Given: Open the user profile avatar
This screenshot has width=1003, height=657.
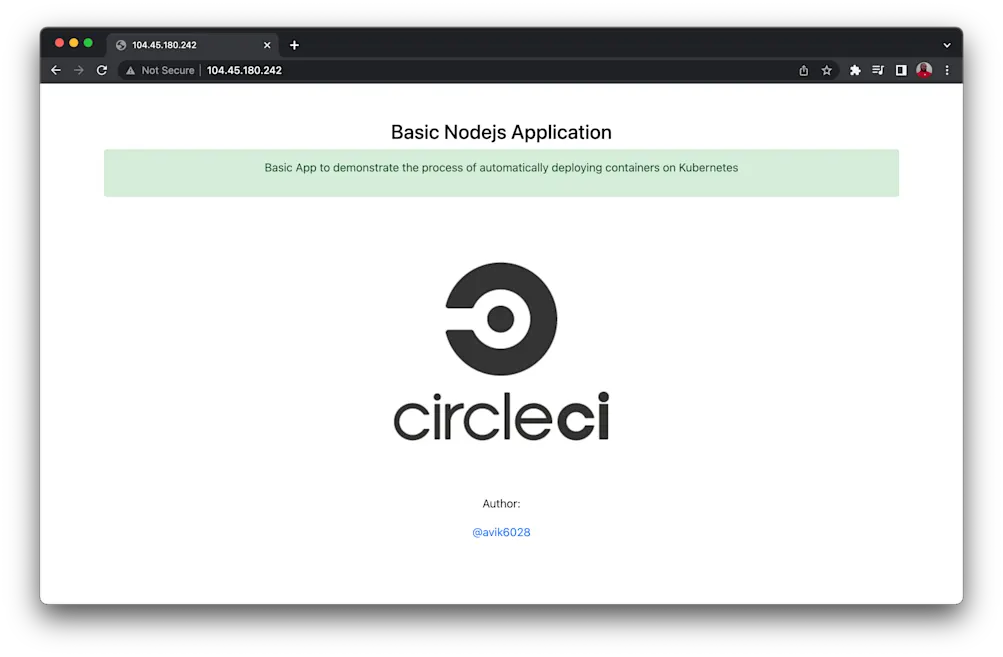Looking at the screenshot, I should (x=924, y=70).
